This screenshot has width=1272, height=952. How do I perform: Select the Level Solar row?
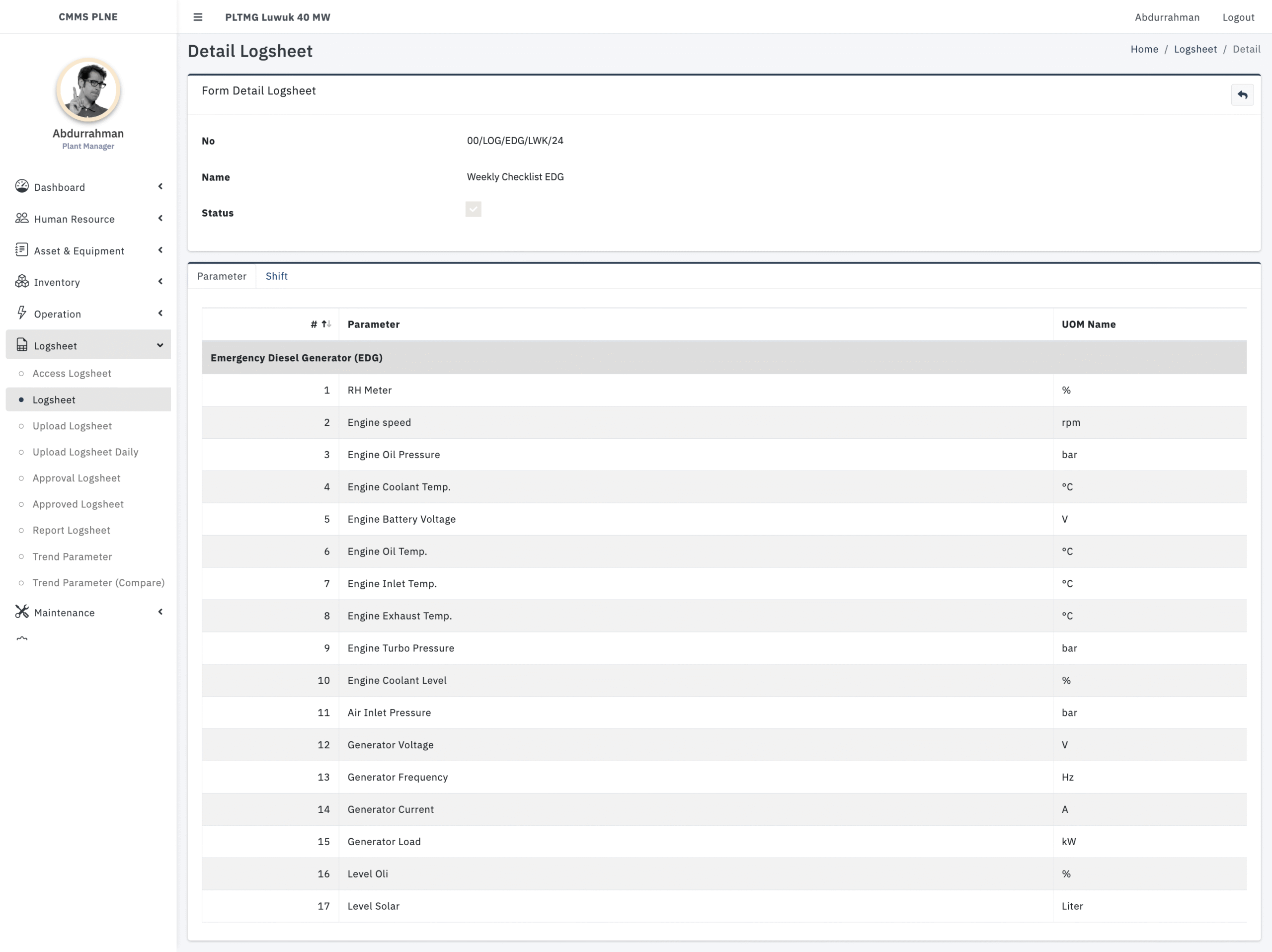[x=724, y=906]
